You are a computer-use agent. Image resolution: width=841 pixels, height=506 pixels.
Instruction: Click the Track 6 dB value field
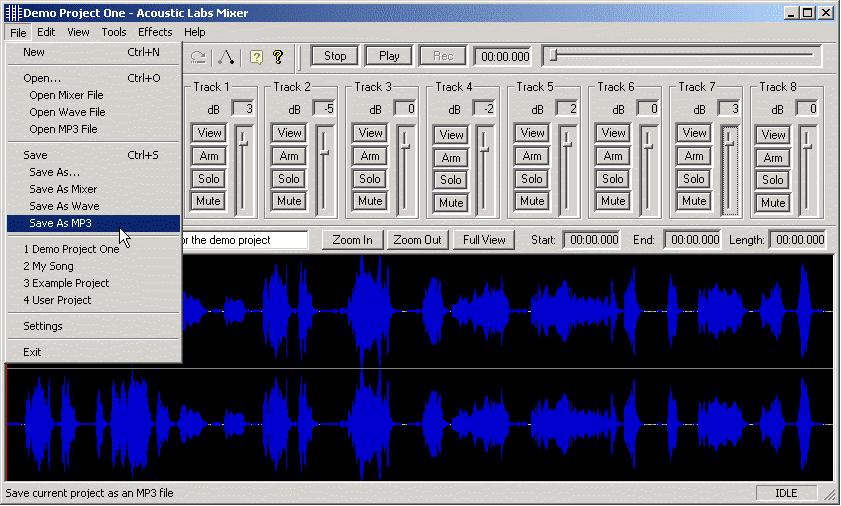648,108
